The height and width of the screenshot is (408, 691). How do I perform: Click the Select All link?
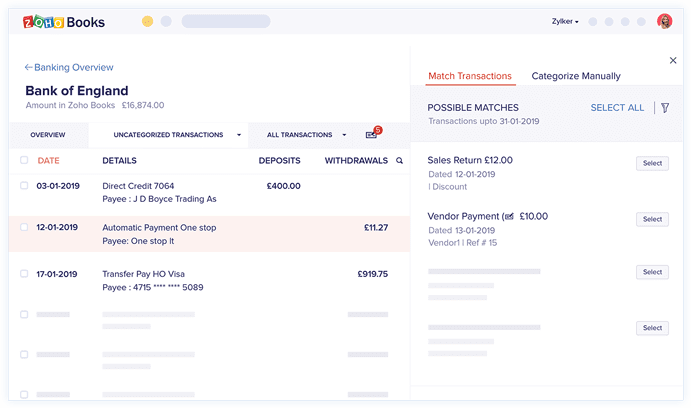[617, 108]
